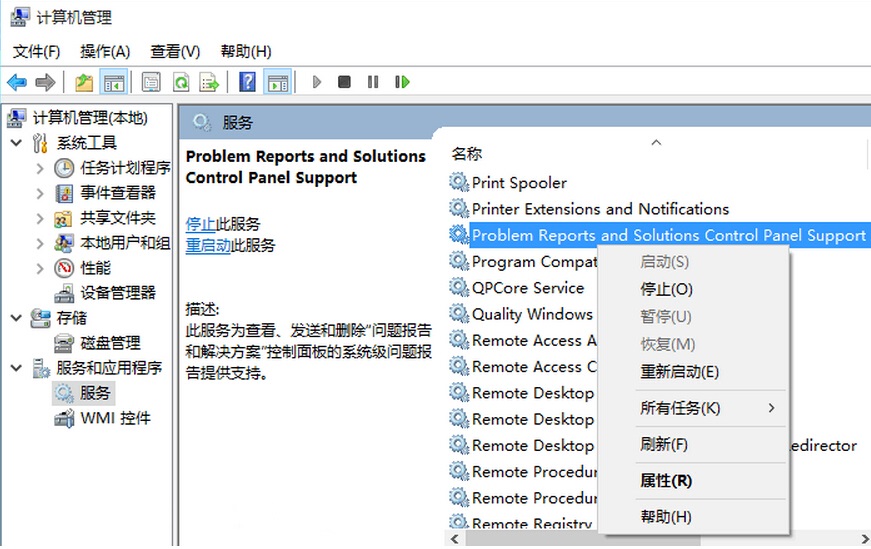
Task: Select the Print Spooler service
Action: coord(519,183)
